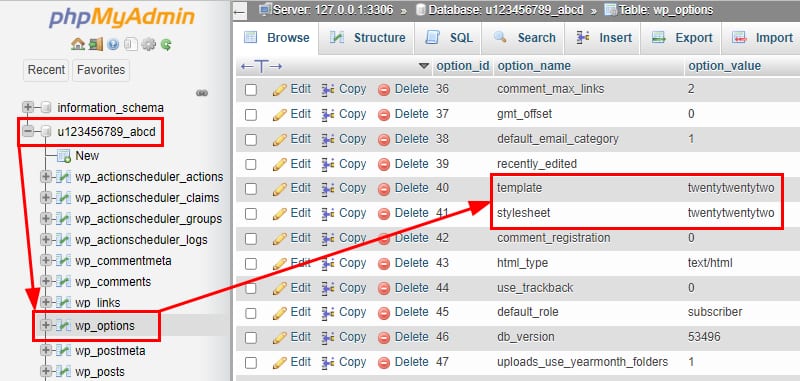Viewport: 800px width, 381px height.
Task: Click the red Delete icon for html_type row
Action: pos(384,264)
